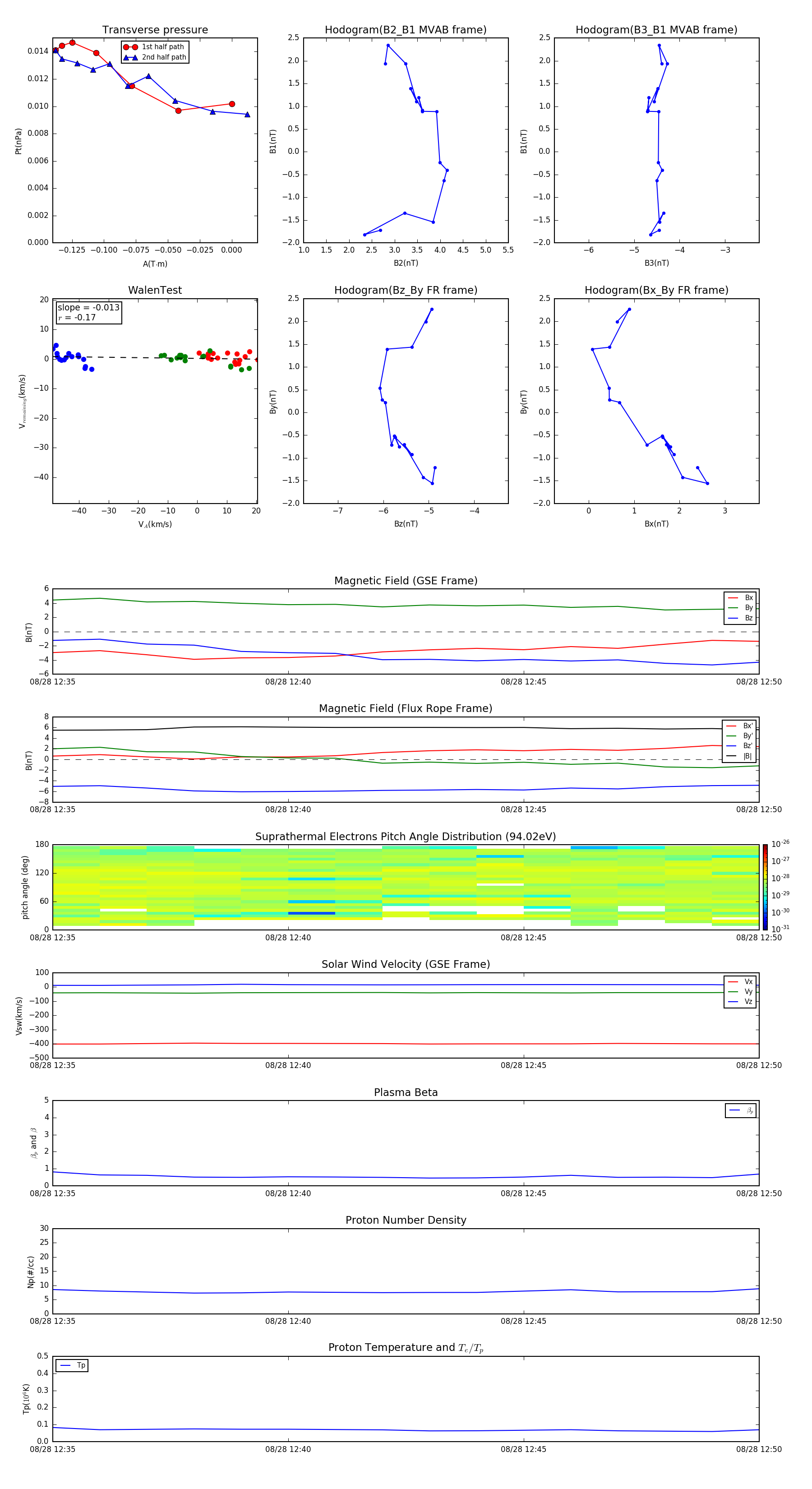The image size is (812, 1489).
Task: Click the 'WalenTest' plot title
Action: pos(155,290)
